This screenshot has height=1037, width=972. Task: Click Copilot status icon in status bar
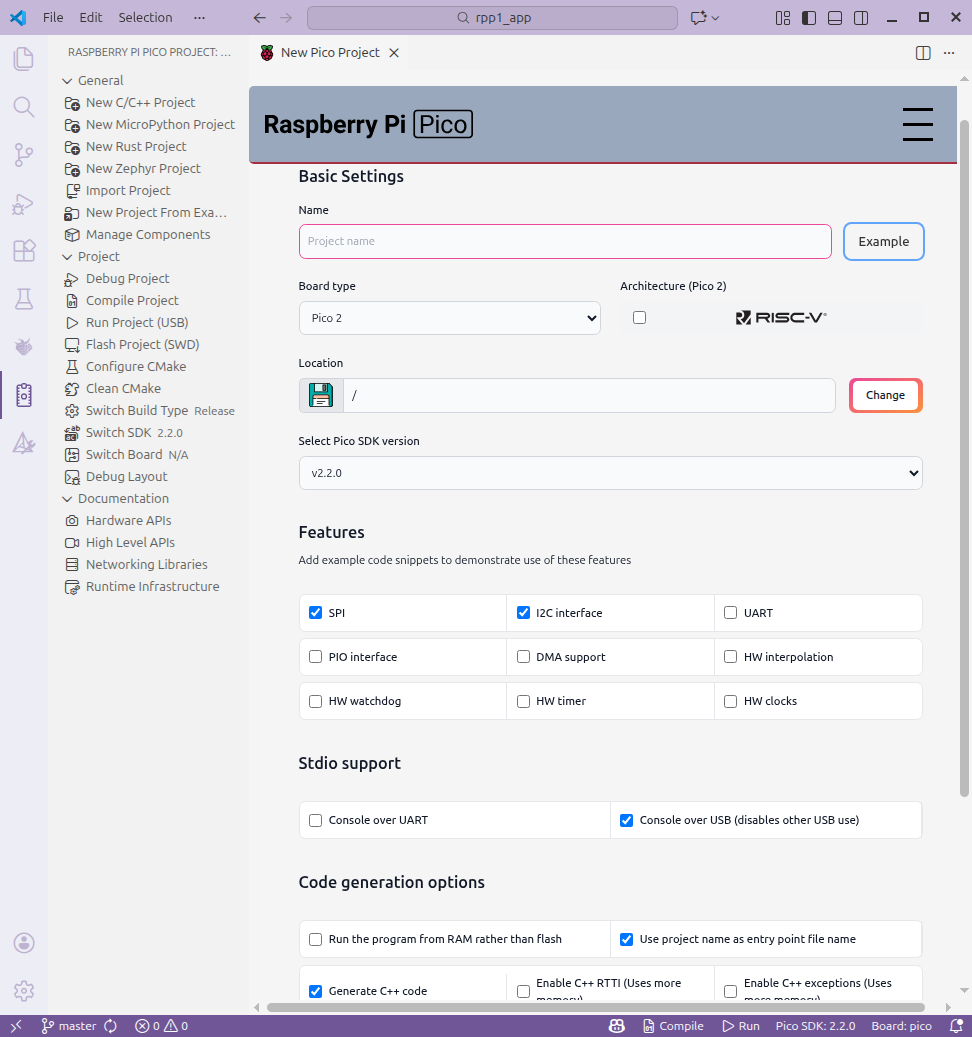pyautogui.click(x=616, y=1026)
